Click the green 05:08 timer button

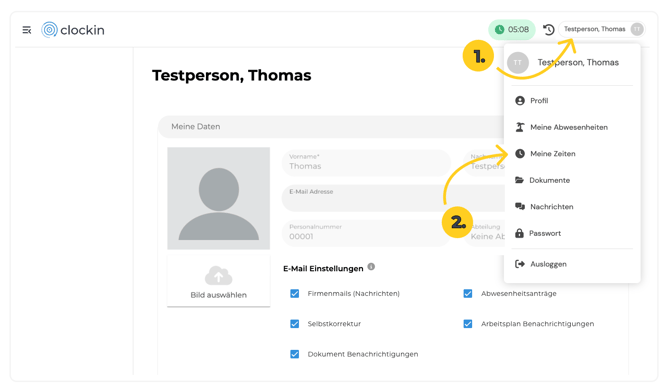(x=512, y=29)
